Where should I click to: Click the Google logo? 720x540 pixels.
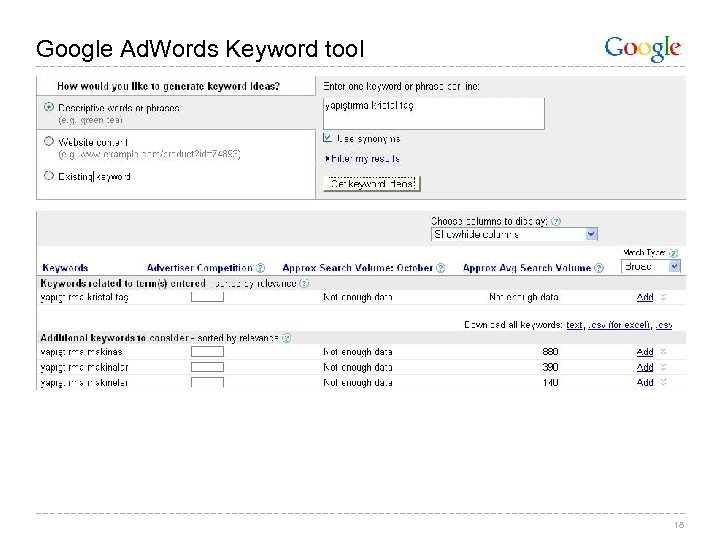642,49
